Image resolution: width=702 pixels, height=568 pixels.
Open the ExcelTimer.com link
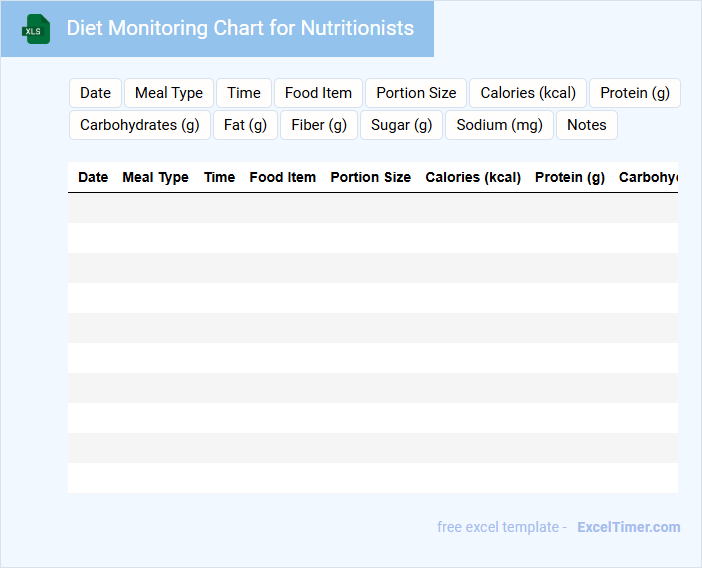[628, 527]
